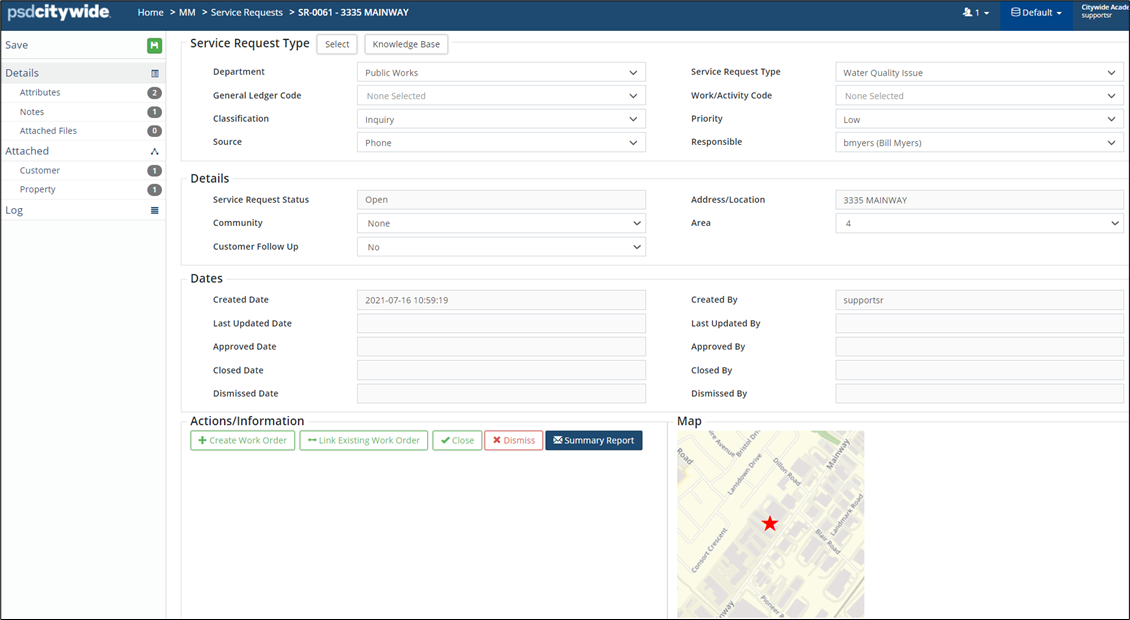Click the Log list icon in sidebar
The width and height of the screenshot is (1130, 620).
click(154, 211)
